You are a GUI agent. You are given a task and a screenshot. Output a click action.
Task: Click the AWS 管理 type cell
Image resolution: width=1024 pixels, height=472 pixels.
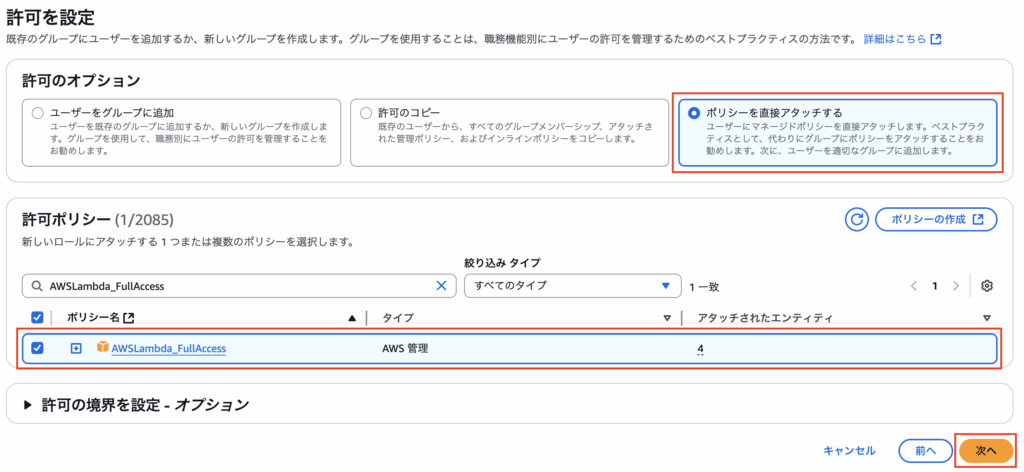tap(405, 349)
